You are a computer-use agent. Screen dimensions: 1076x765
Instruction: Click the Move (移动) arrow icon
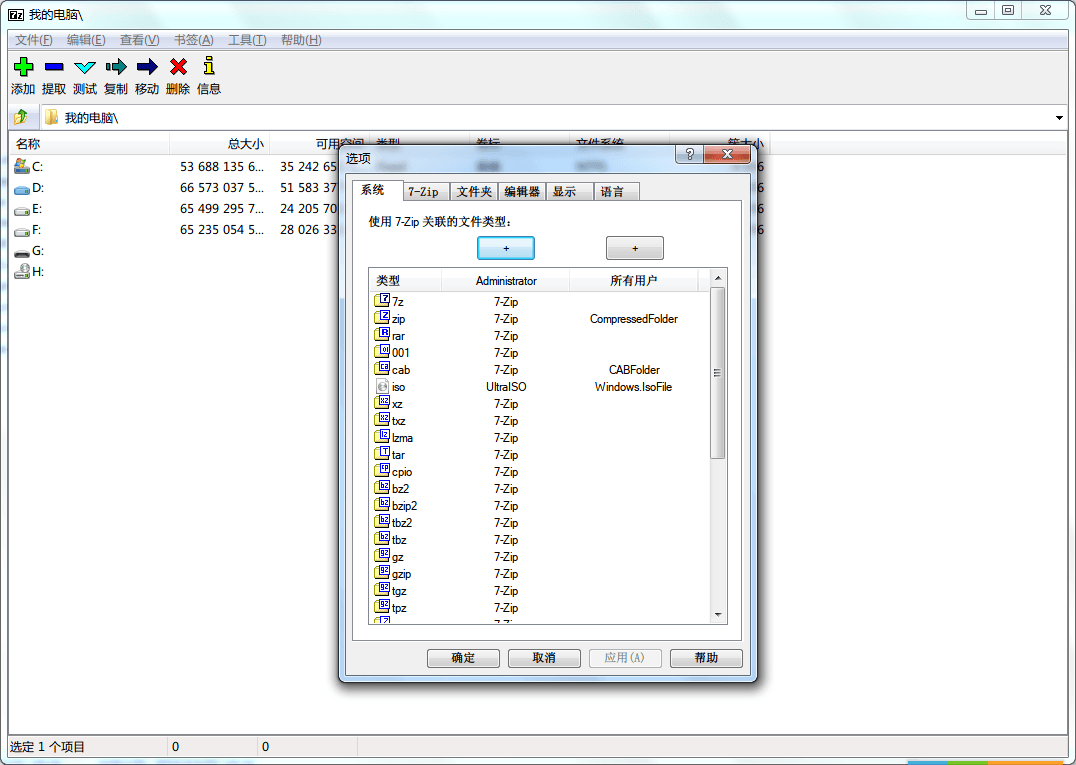[147, 67]
